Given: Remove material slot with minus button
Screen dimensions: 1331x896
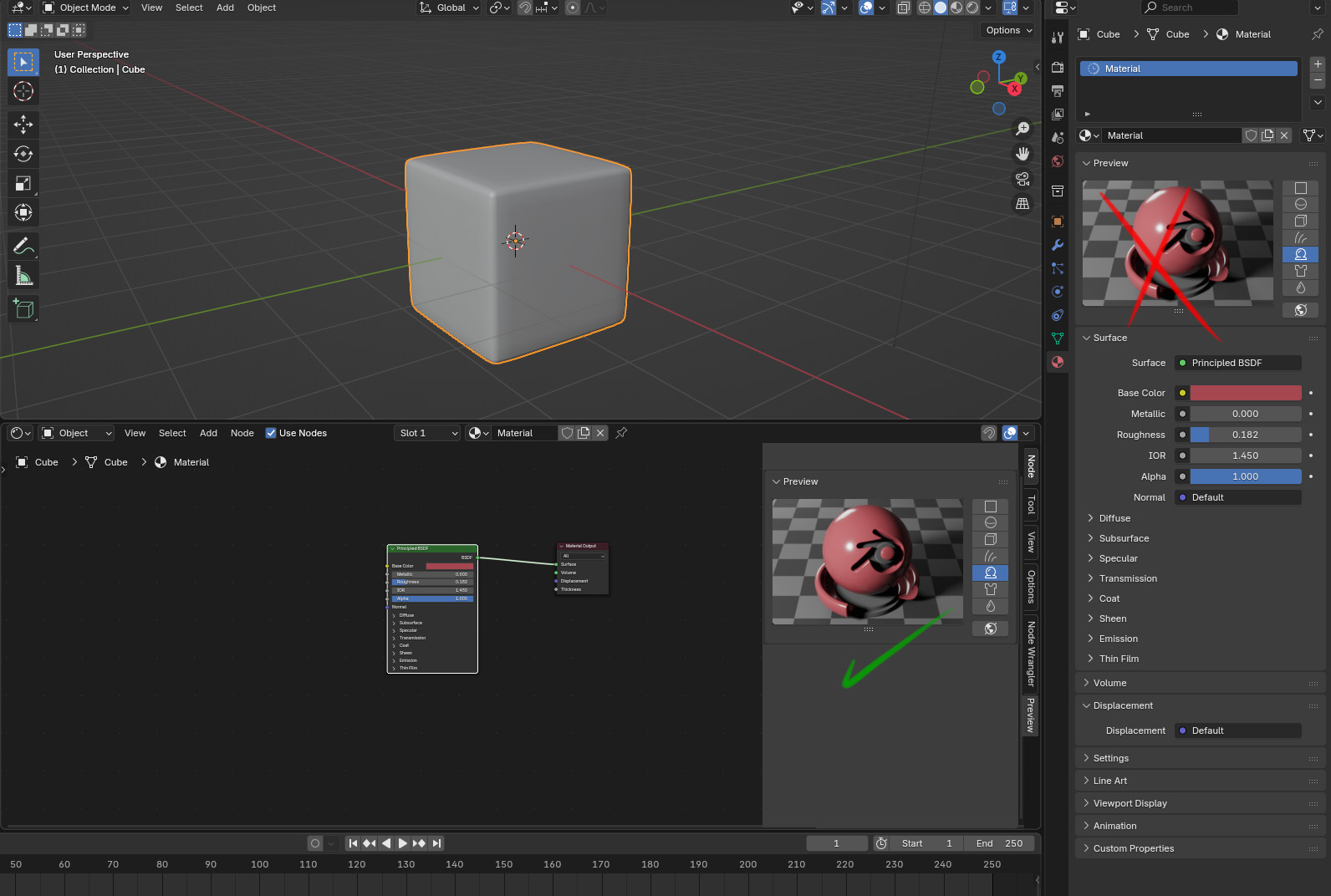Looking at the screenshot, I should tap(1318, 80).
